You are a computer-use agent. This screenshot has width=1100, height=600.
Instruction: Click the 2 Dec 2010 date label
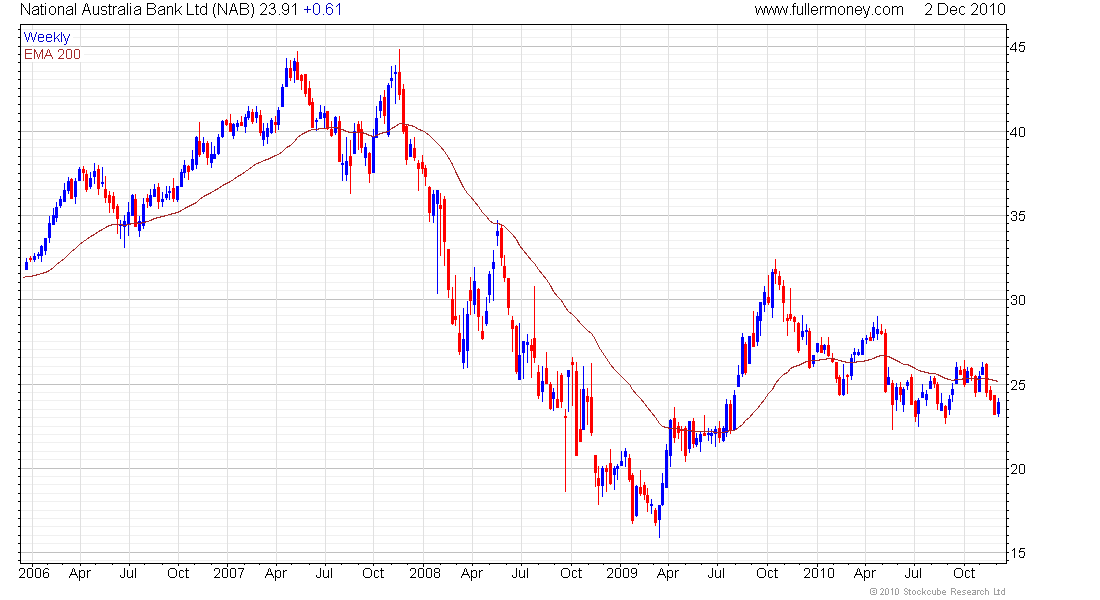coord(965,10)
